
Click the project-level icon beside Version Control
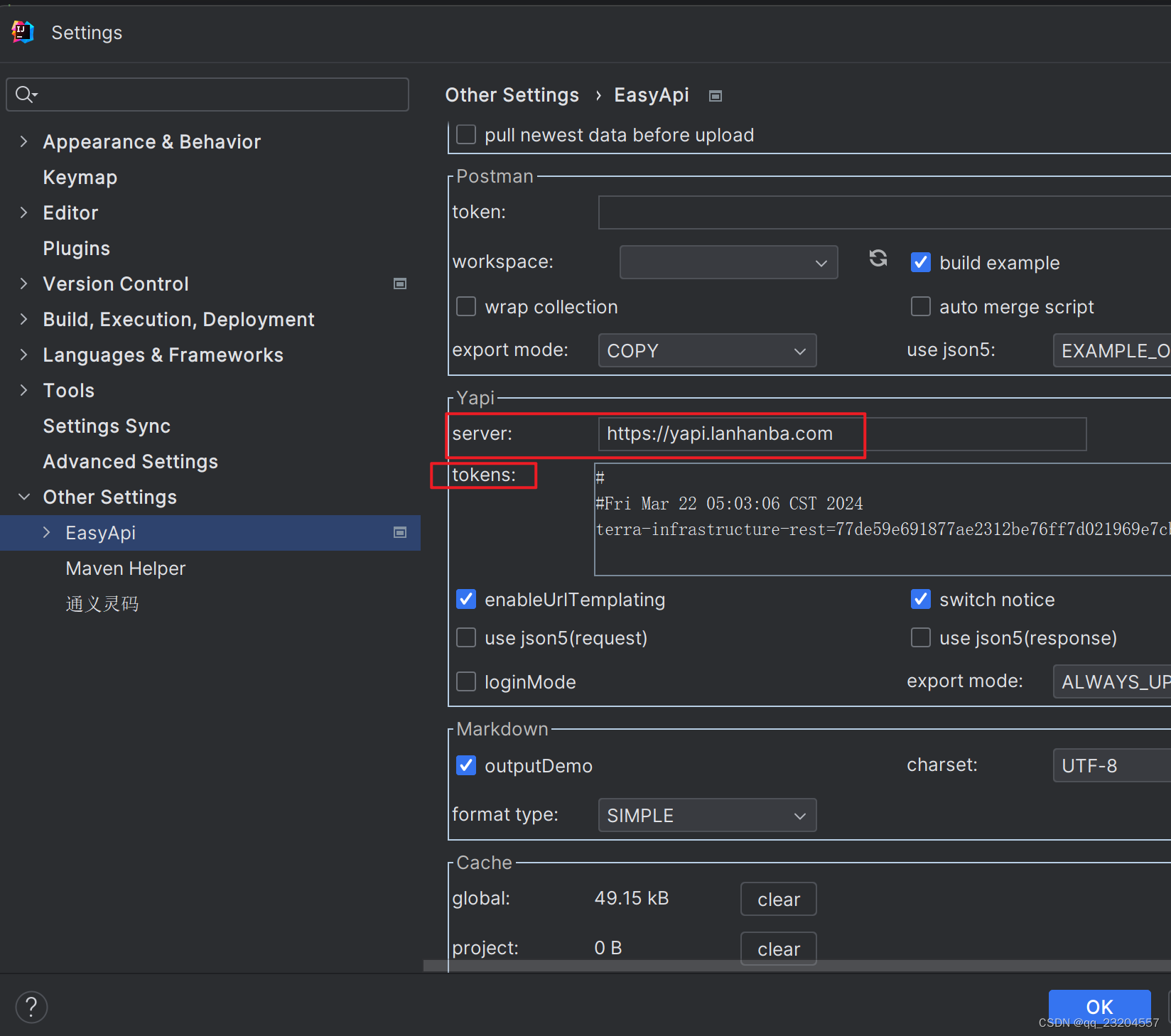400,284
